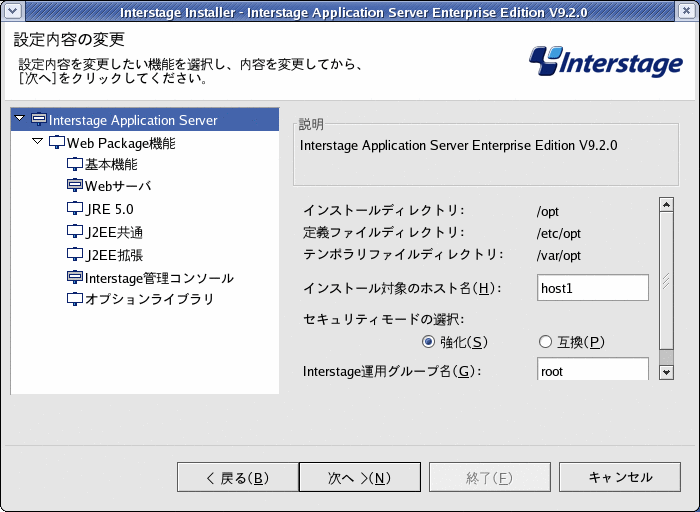Click the settings scrollbar up arrow

tap(667, 205)
